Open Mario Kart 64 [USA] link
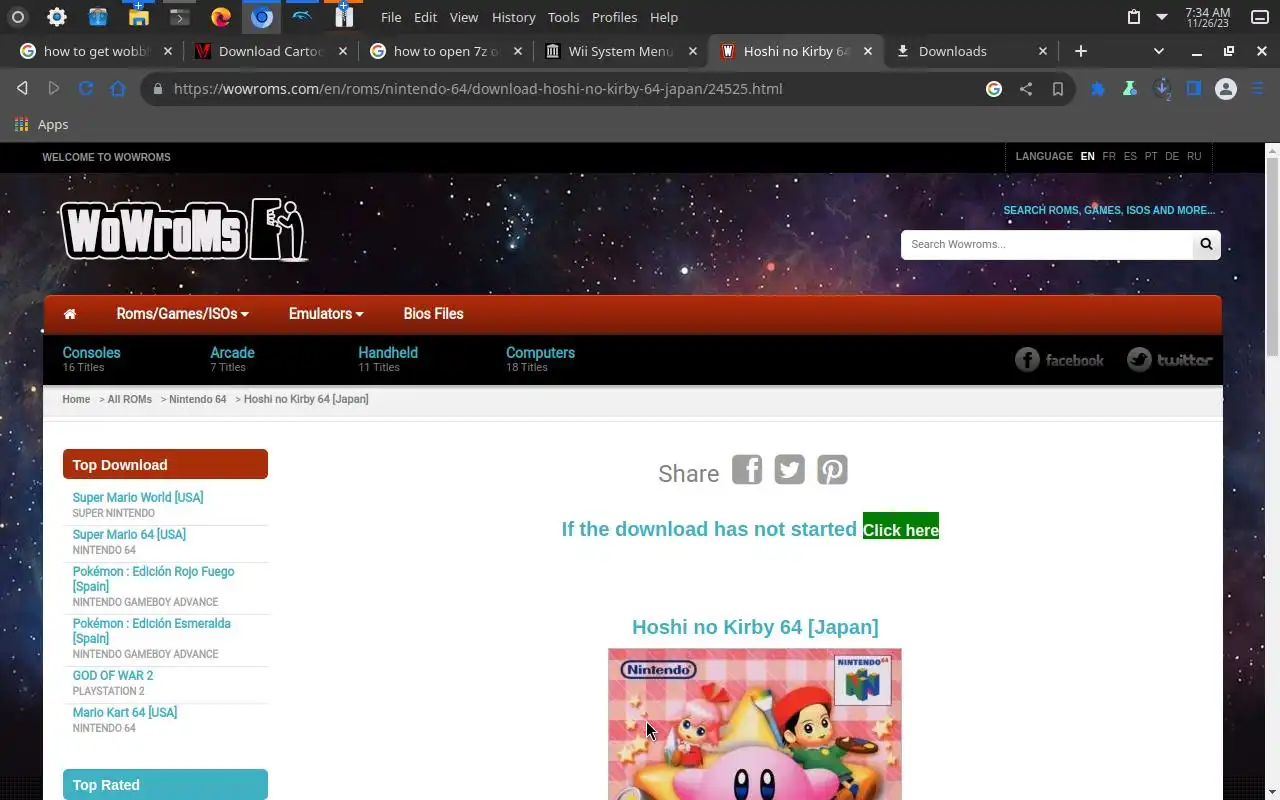 pyautogui.click(x=125, y=713)
